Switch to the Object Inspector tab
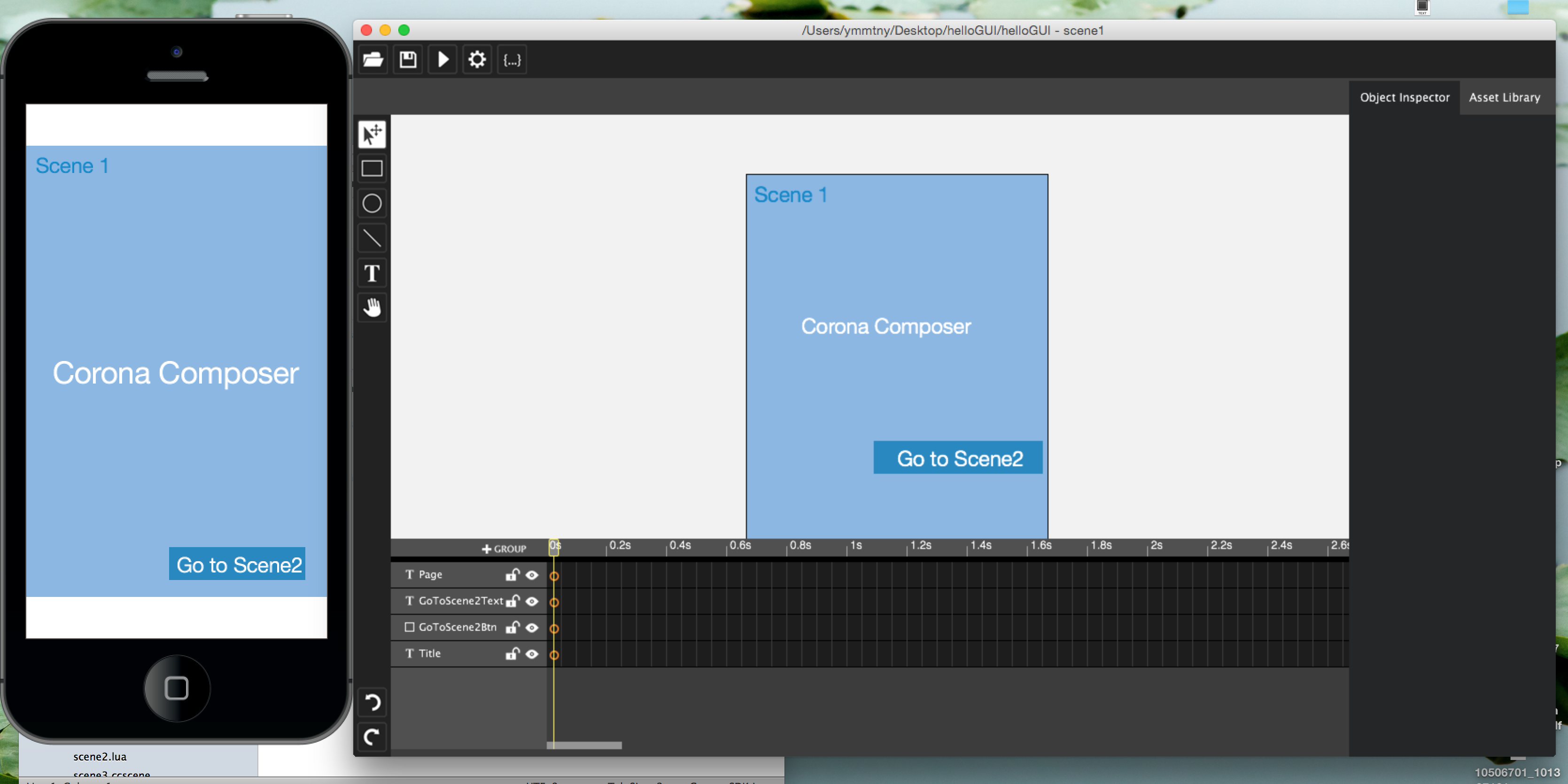This screenshot has height=784, width=1568. tap(1405, 97)
